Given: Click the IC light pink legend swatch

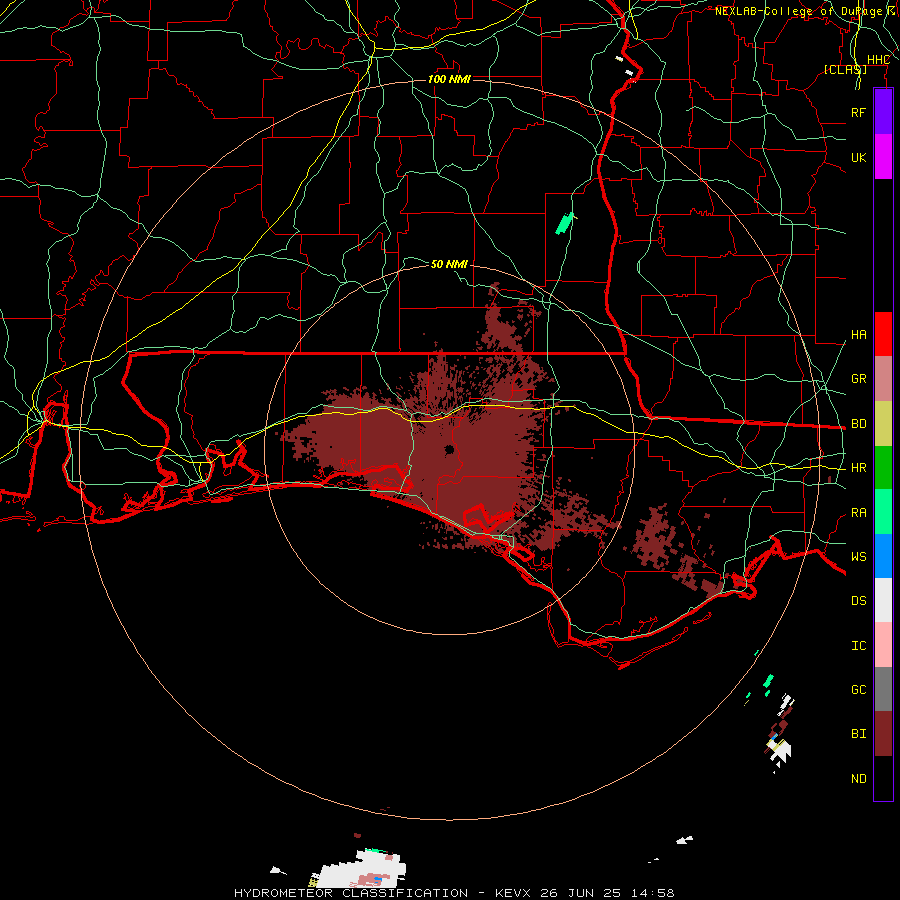Looking at the screenshot, I should pos(883,645).
